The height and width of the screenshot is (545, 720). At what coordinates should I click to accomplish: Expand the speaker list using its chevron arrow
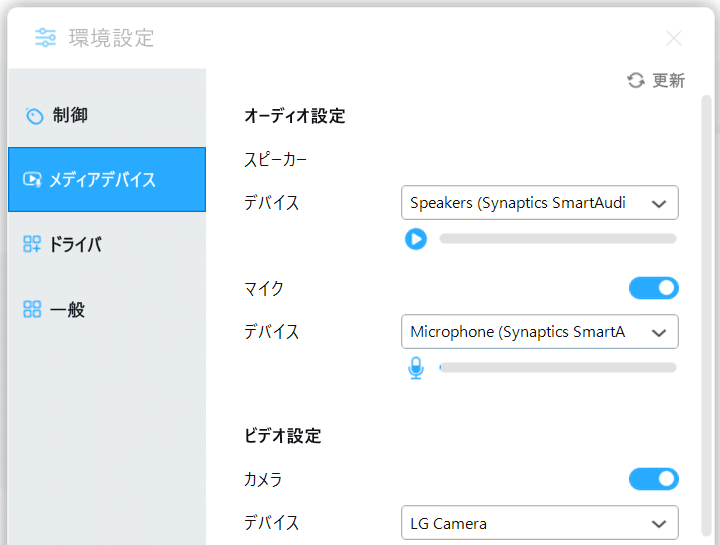[659, 204]
